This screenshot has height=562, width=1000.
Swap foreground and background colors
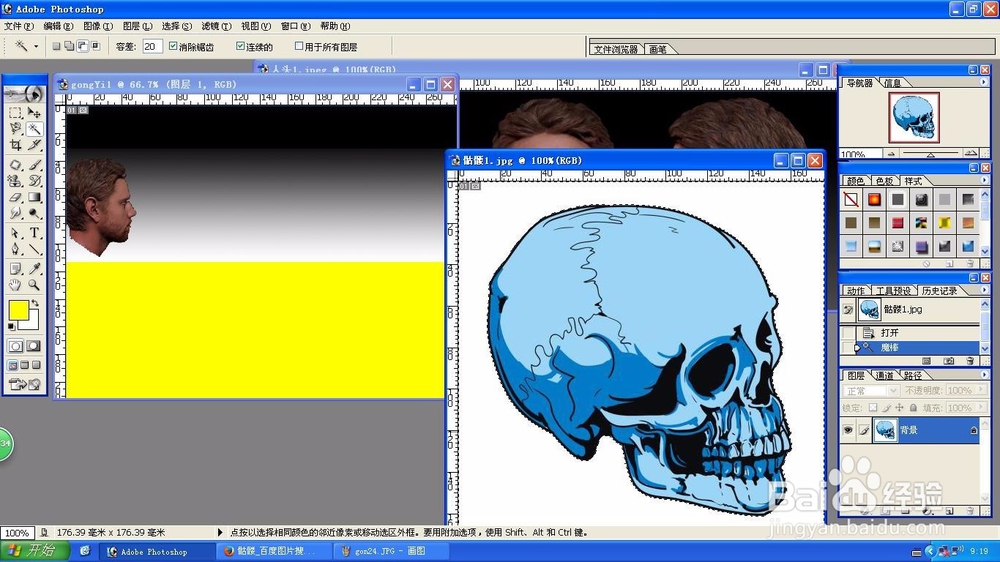pos(36,303)
